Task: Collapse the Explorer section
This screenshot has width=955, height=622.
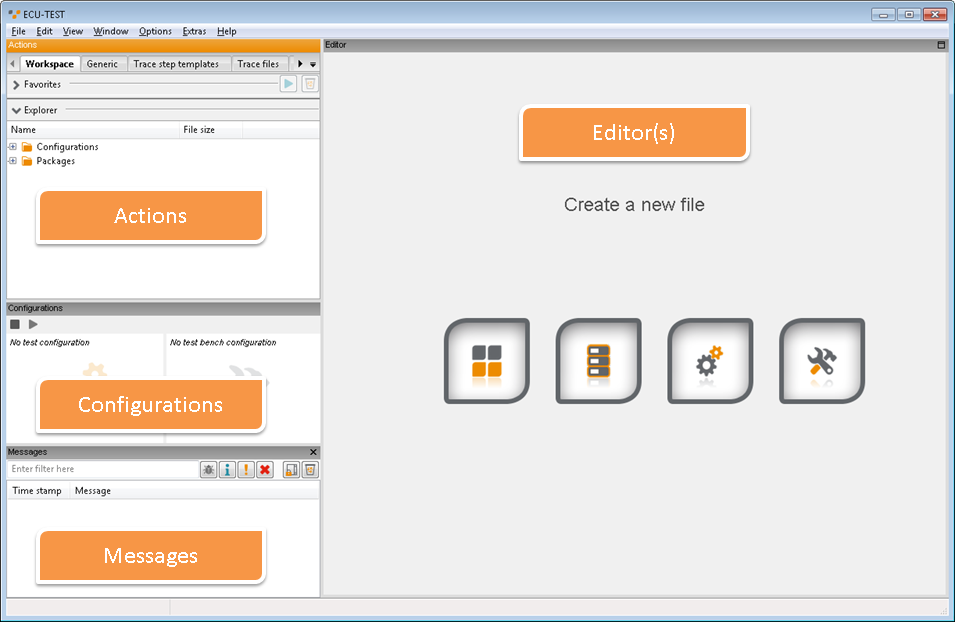Action: pos(16,110)
